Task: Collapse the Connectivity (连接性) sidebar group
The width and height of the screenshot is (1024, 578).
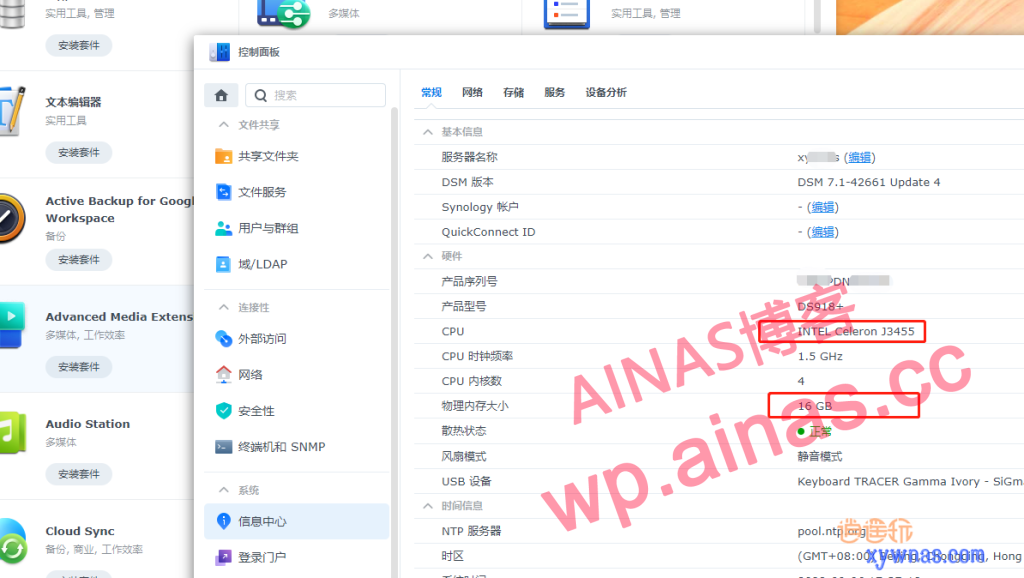Action: click(x=224, y=307)
